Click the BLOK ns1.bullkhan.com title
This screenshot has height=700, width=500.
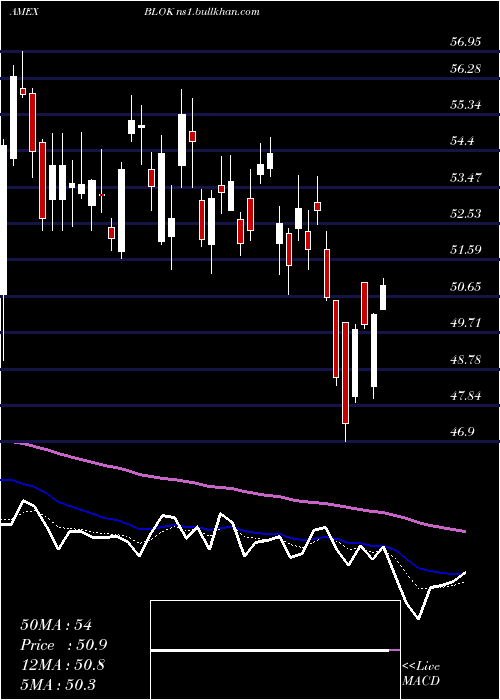click(202, 12)
